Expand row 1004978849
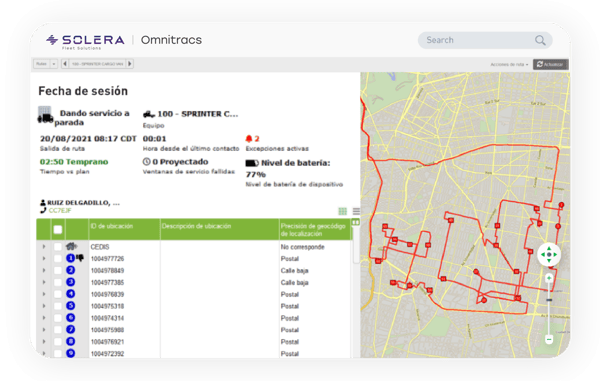The image size is (600, 381). (44, 270)
